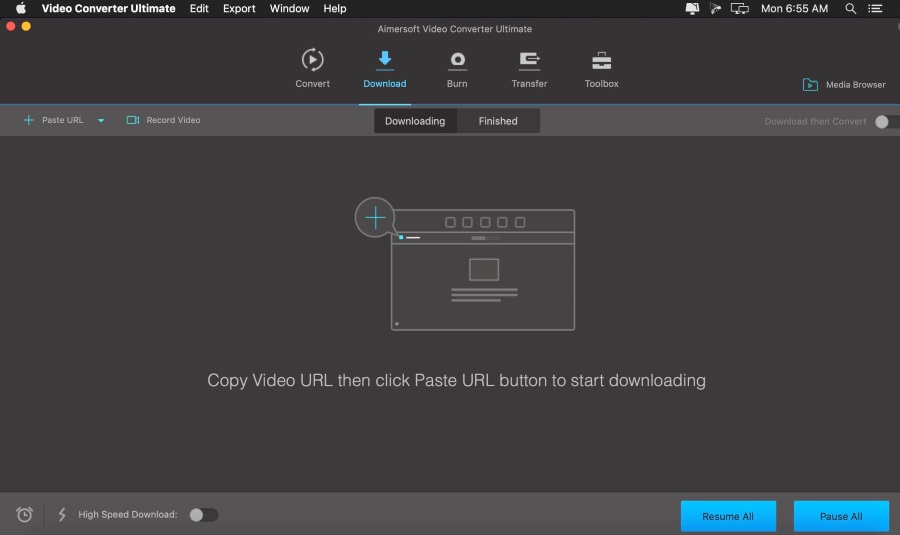
Task: Open the Apple menu
Action: (x=21, y=9)
